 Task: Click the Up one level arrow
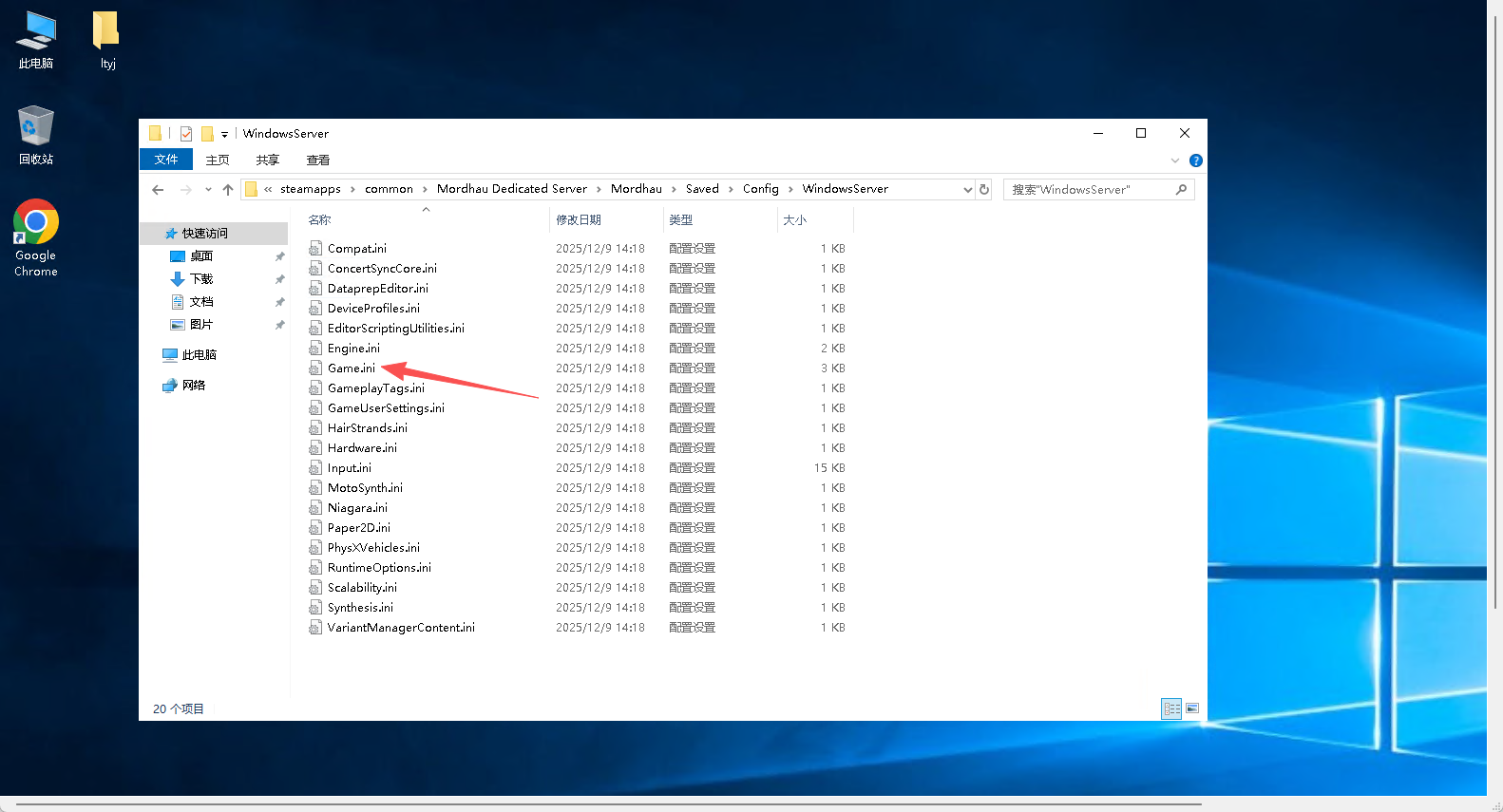[228, 190]
